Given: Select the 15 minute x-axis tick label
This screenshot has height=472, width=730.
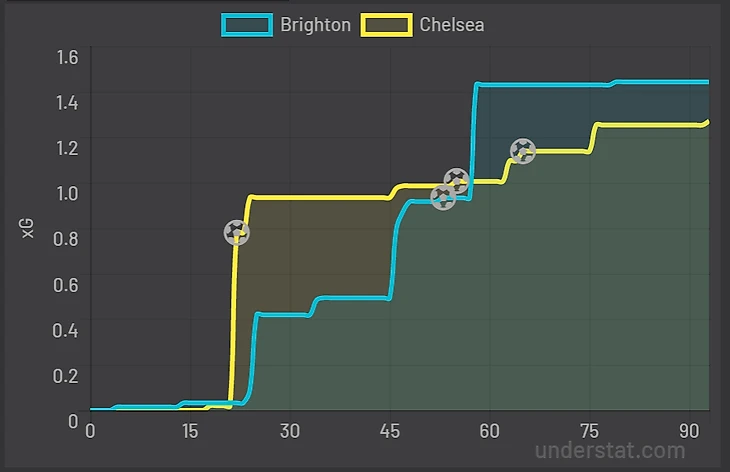Looking at the screenshot, I should point(190,431).
